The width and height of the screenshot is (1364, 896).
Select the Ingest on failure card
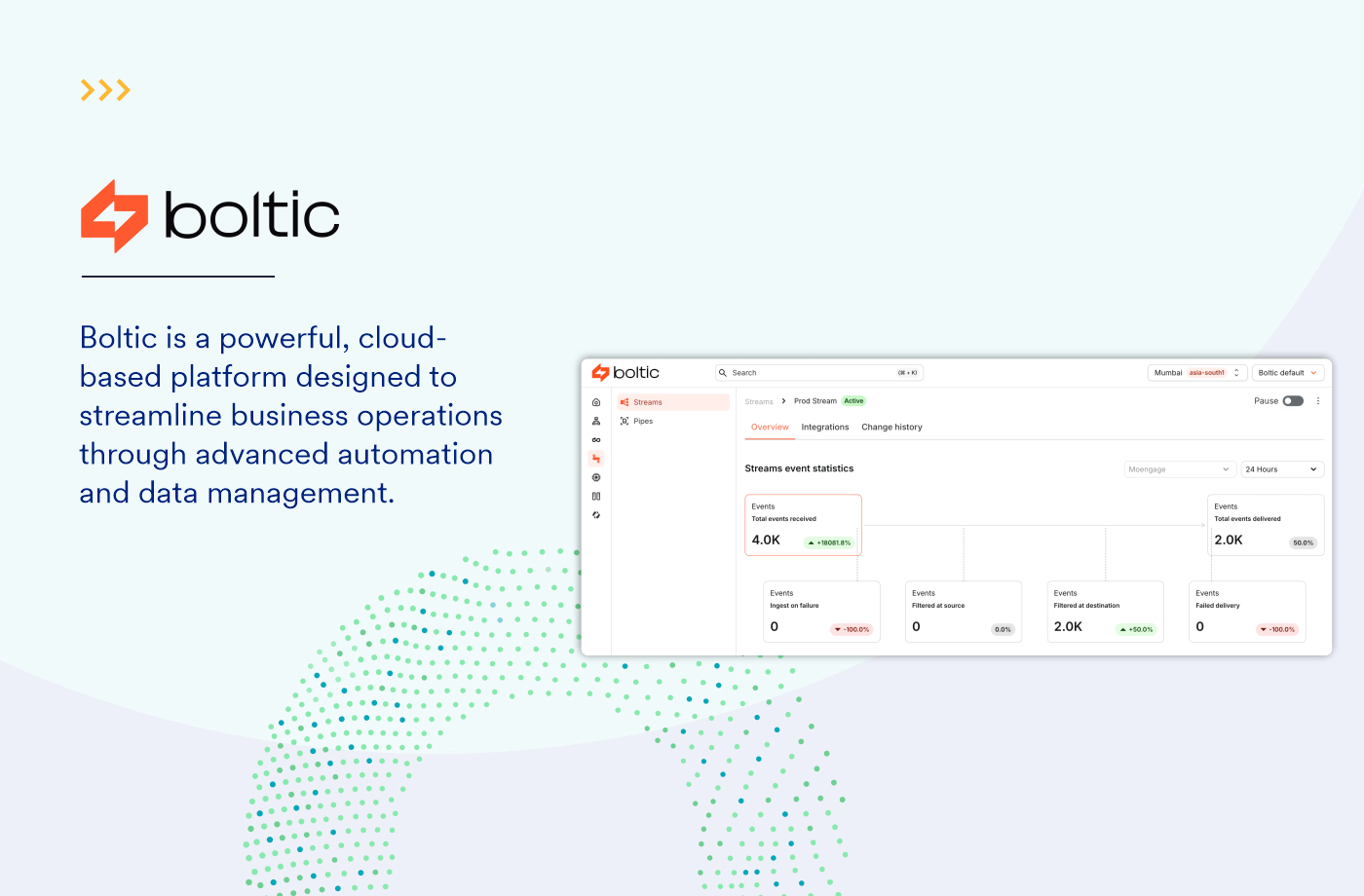(x=821, y=612)
